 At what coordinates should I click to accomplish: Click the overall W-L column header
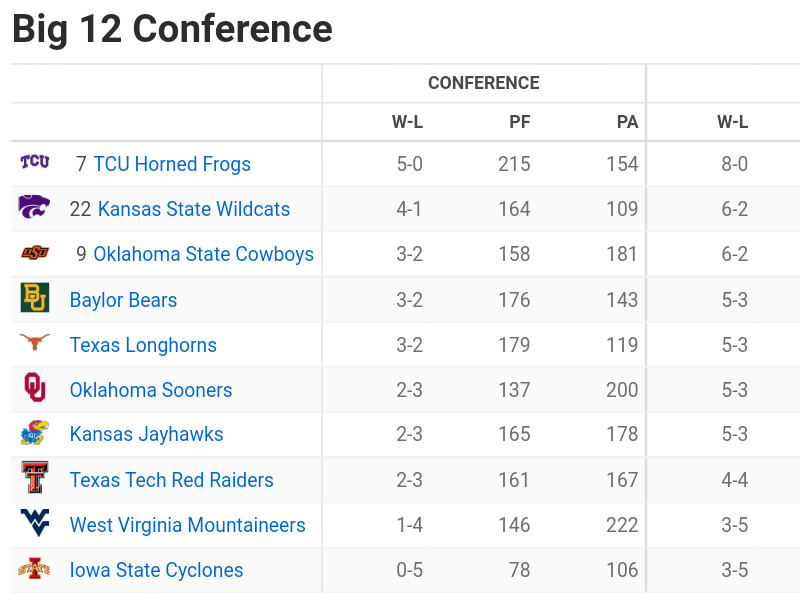(733, 122)
